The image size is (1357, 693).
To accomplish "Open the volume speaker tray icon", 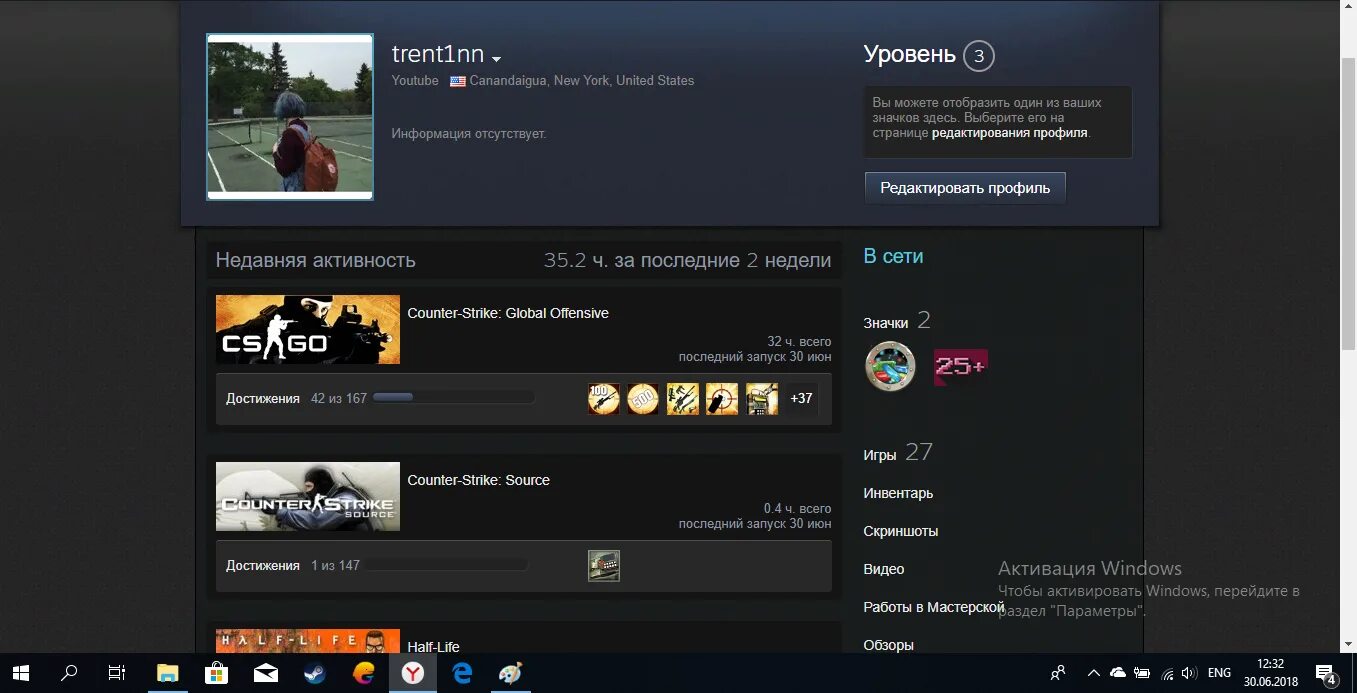I will pyautogui.click(x=1189, y=673).
